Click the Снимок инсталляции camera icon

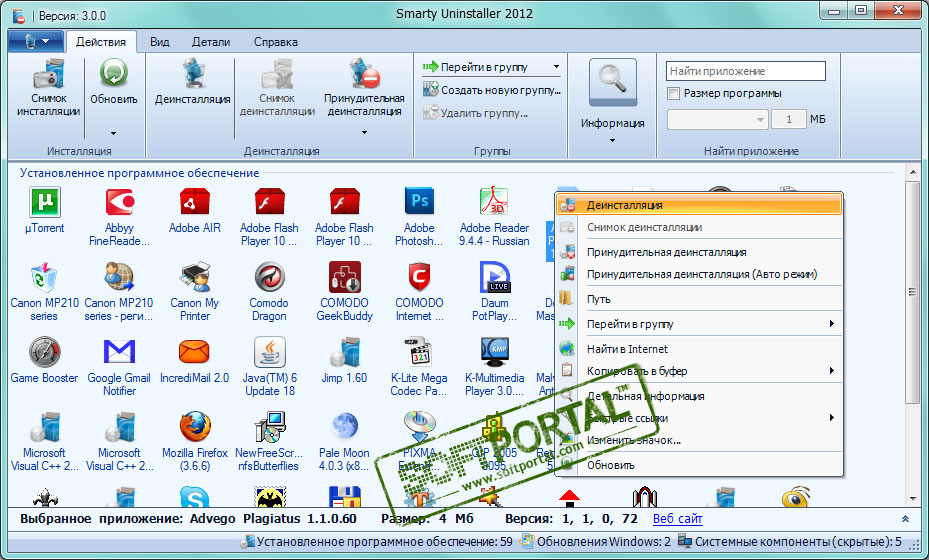49,73
